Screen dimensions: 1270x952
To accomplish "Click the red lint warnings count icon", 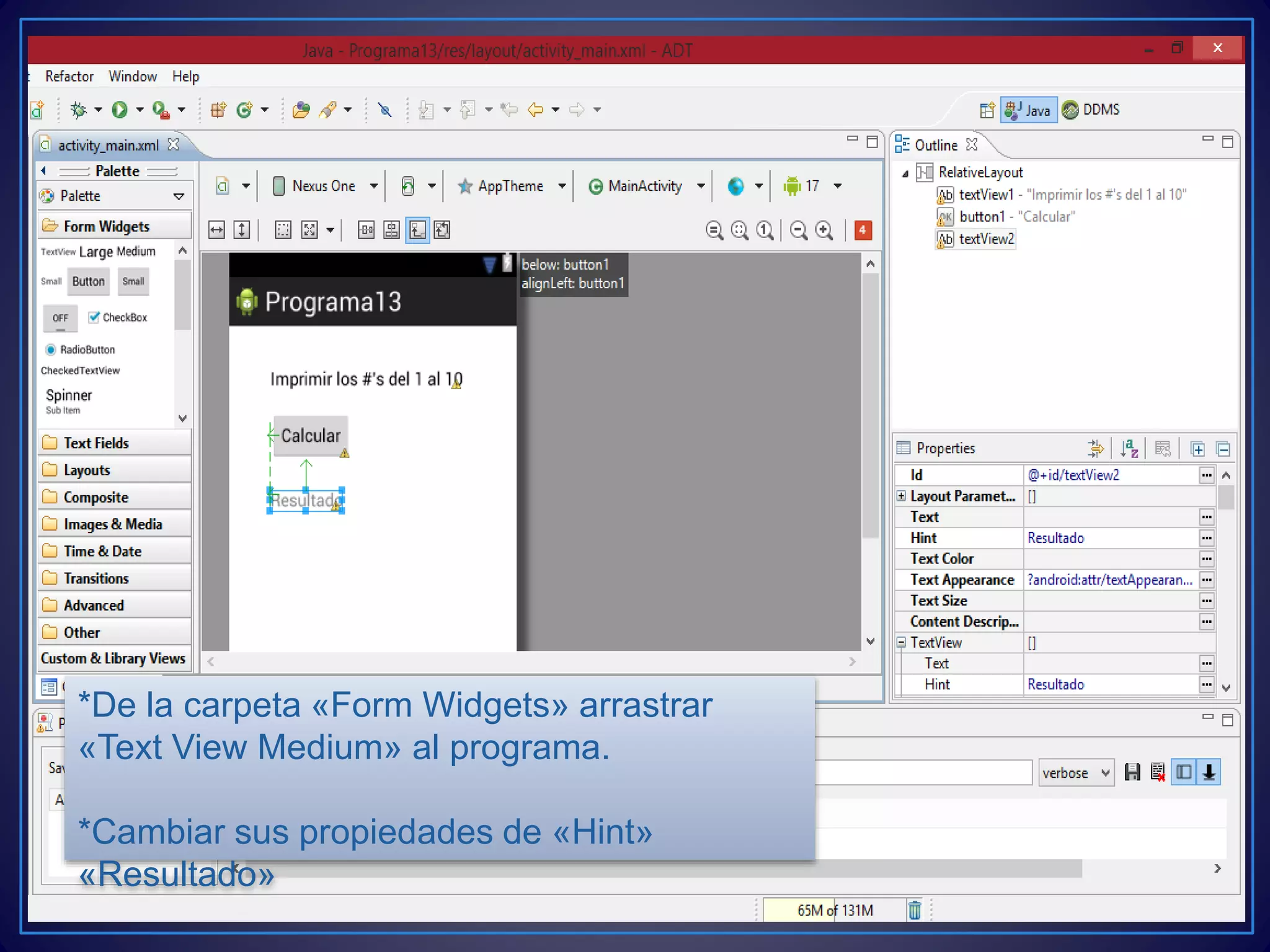I will tap(863, 230).
